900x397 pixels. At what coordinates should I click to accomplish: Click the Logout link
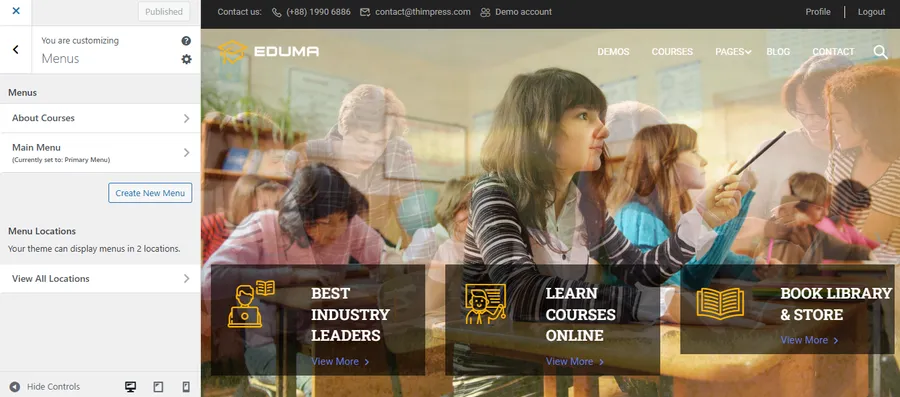[x=871, y=11]
